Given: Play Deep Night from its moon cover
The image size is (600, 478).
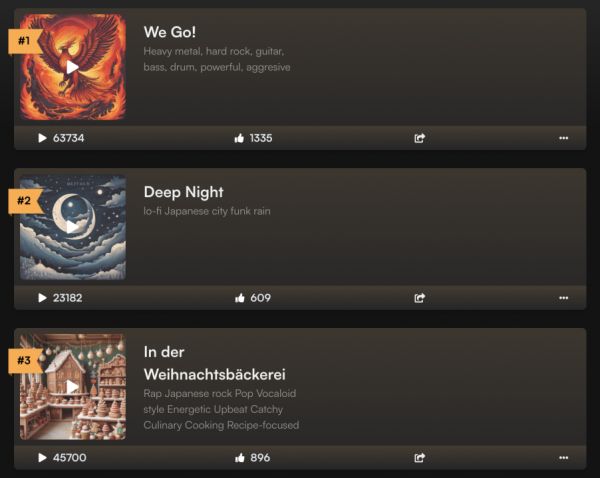Looking at the screenshot, I should click(73, 227).
